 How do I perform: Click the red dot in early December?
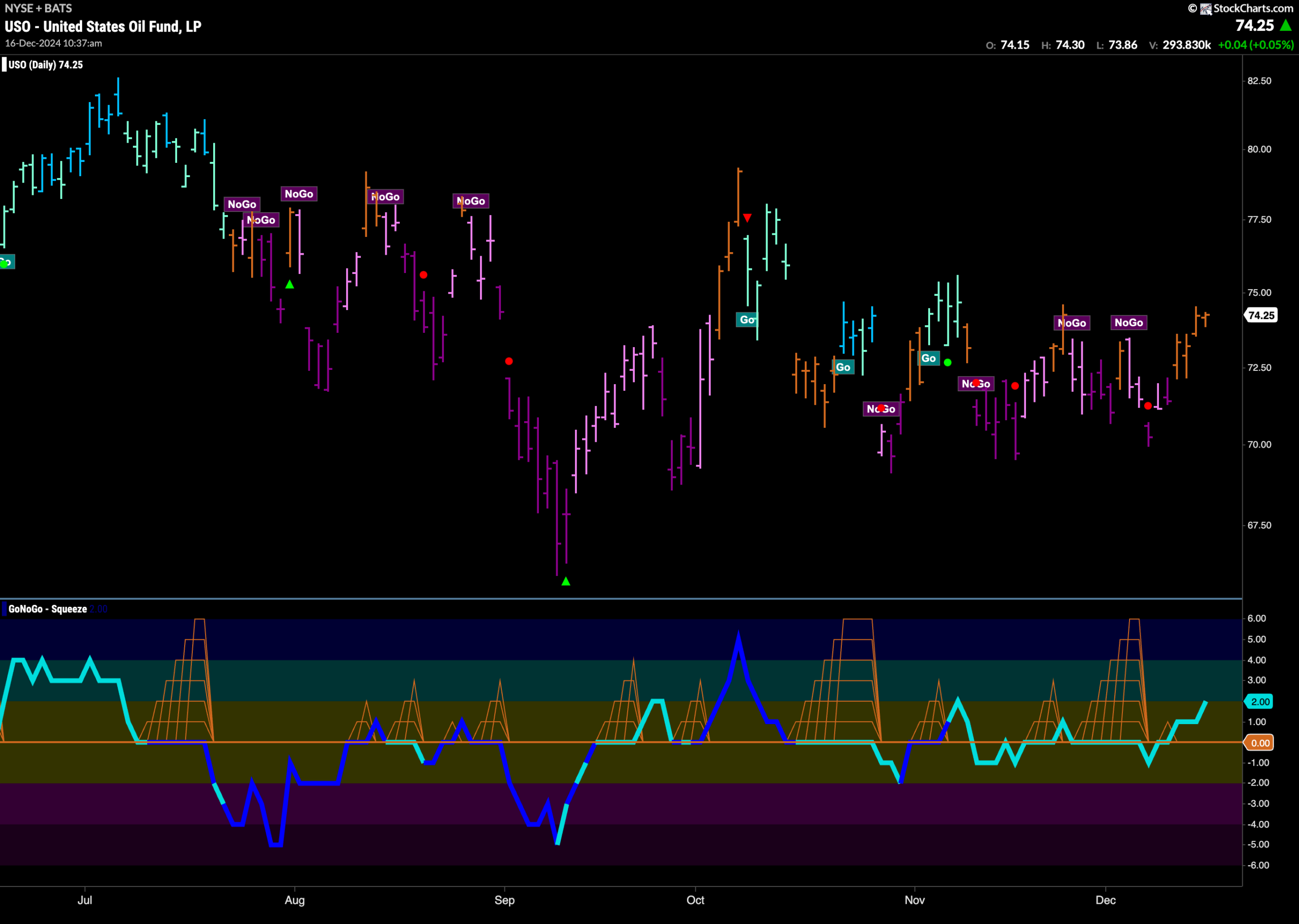[1148, 405]
